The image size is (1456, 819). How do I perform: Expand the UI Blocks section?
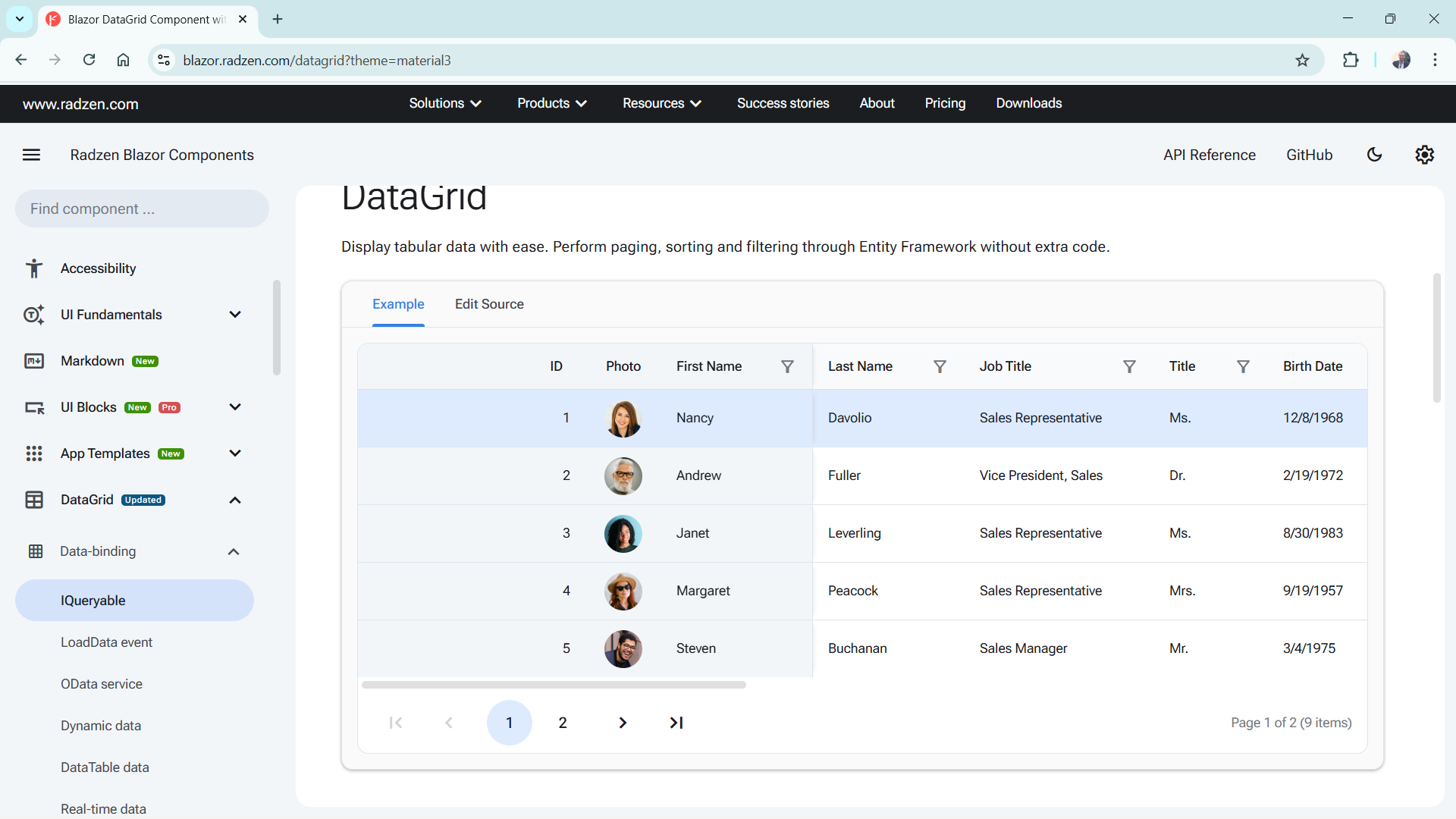235,407
